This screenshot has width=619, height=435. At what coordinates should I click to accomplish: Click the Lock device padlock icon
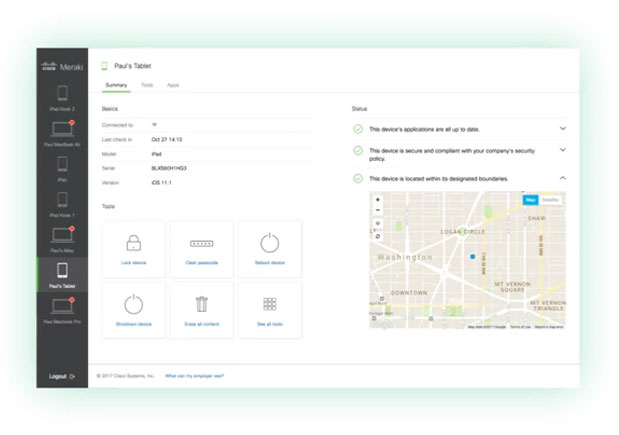(x=133, y=243)
